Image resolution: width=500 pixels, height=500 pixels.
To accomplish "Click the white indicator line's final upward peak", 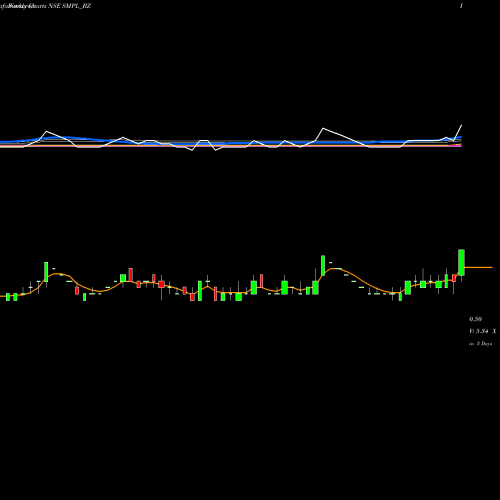I will (461, 126).
